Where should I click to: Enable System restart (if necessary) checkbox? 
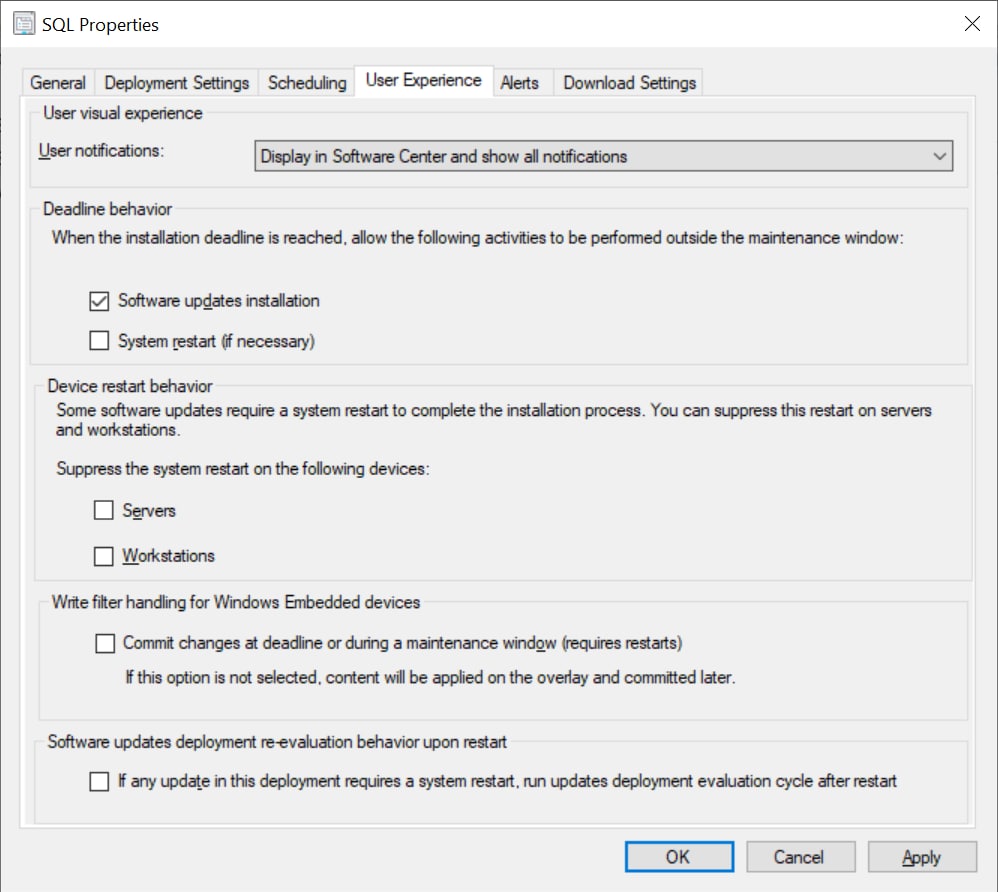99,341
